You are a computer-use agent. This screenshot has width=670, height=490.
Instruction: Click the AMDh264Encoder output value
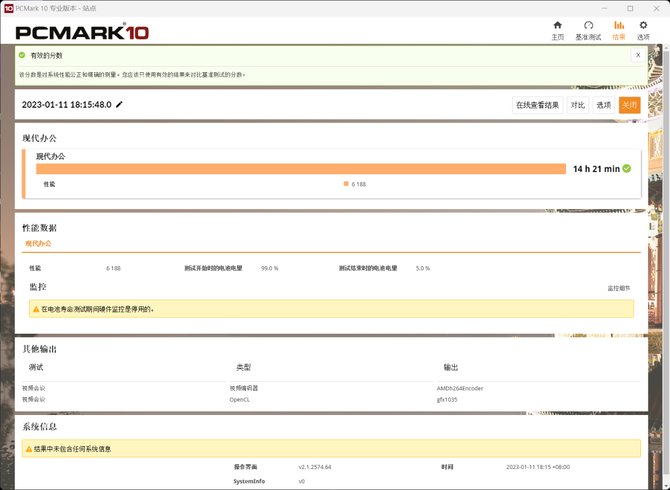coord(460,388)
